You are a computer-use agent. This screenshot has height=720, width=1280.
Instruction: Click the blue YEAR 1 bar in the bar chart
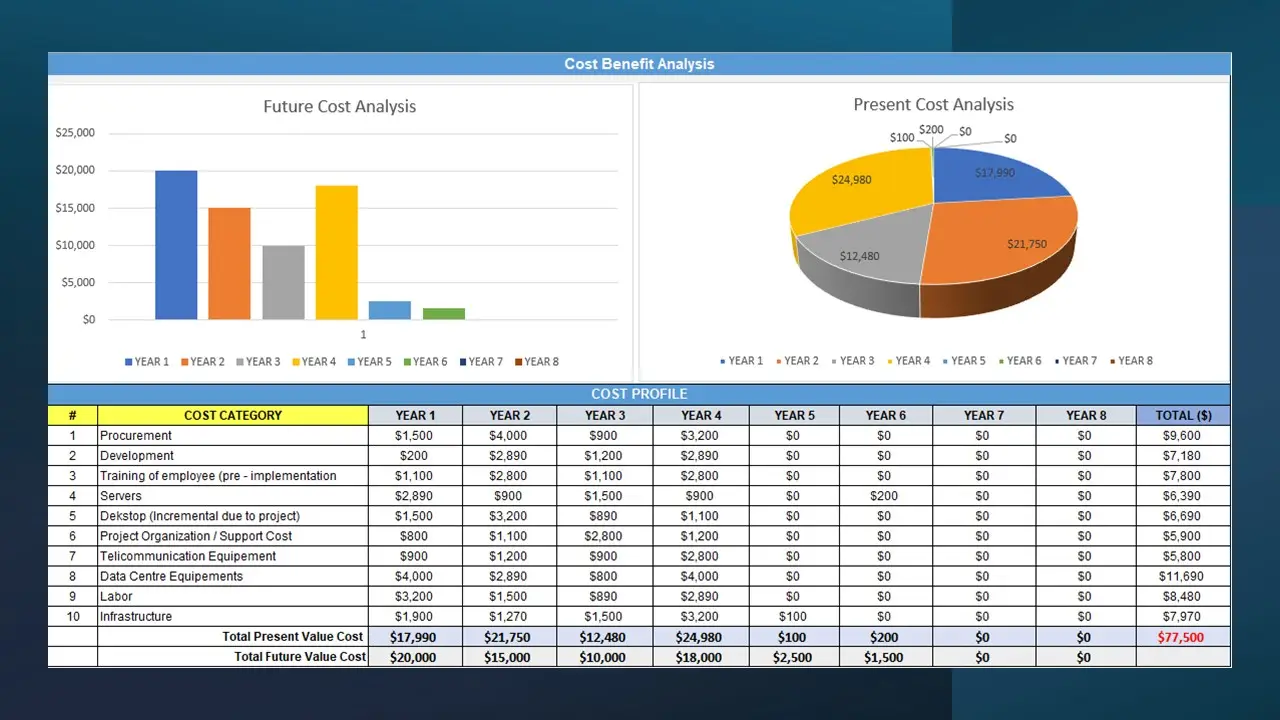(176, 245)
